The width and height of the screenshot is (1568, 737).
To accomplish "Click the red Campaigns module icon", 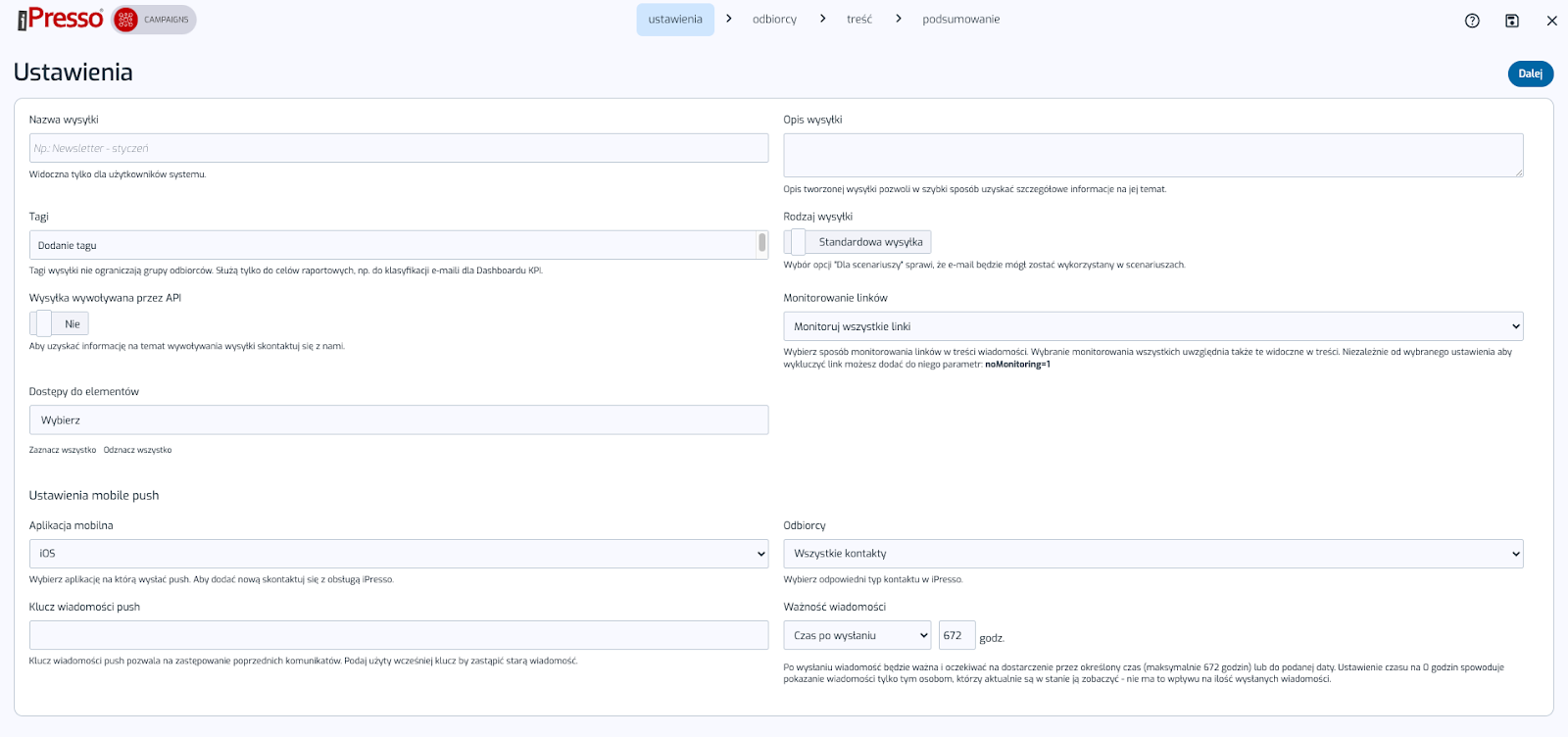I will (125, 20).
